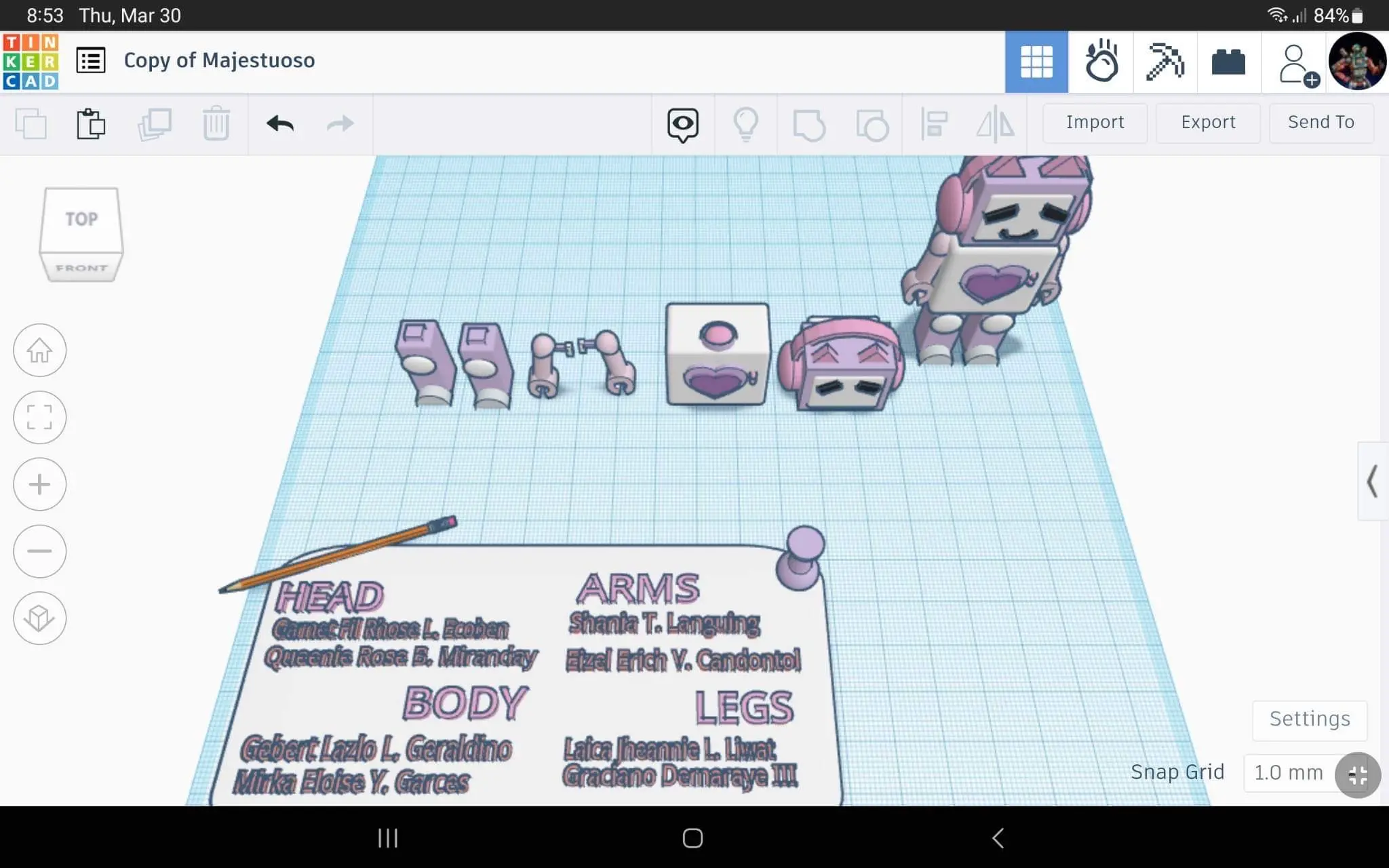
Task: Switch between orthographic and perspective view
Action: pyautogui.click(x=39, y=618)
